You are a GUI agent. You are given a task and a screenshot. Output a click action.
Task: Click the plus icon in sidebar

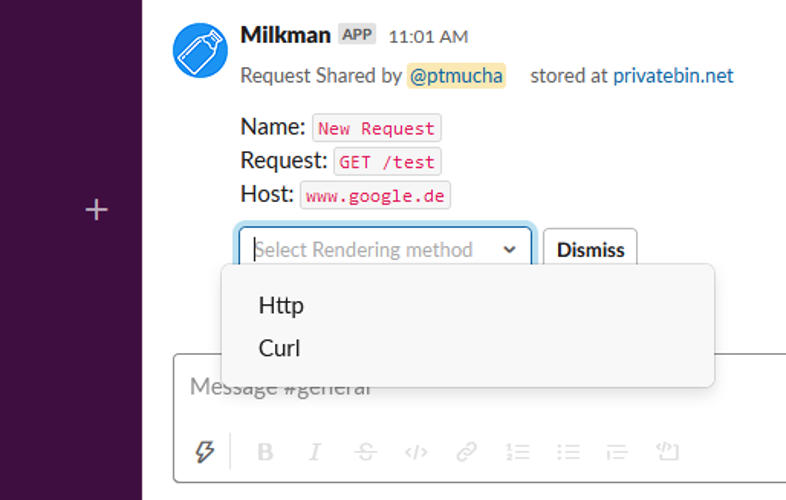96,210
